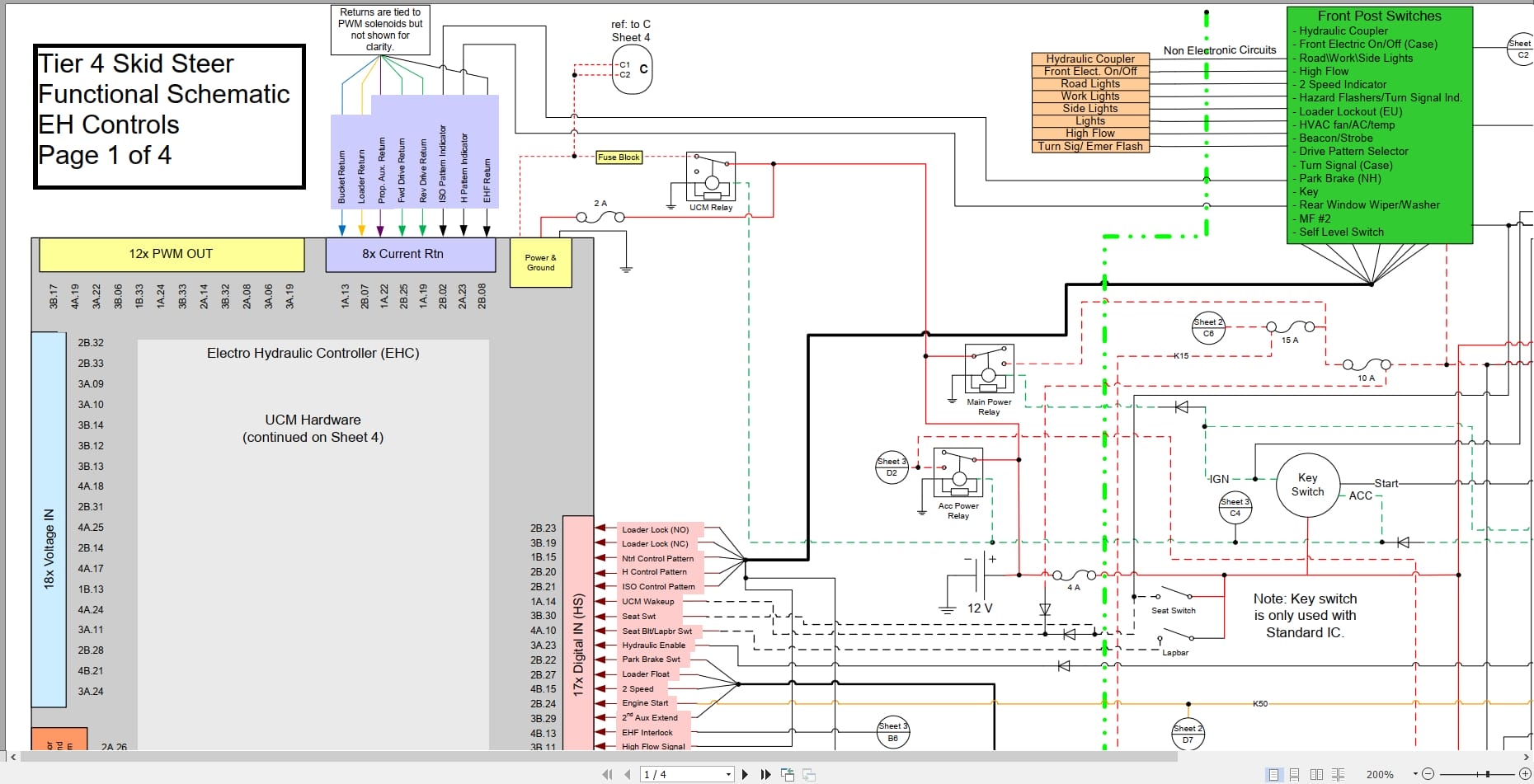The image size is (1534, 784).
Task: Click the next view button
Action: [x=809, y=774]
